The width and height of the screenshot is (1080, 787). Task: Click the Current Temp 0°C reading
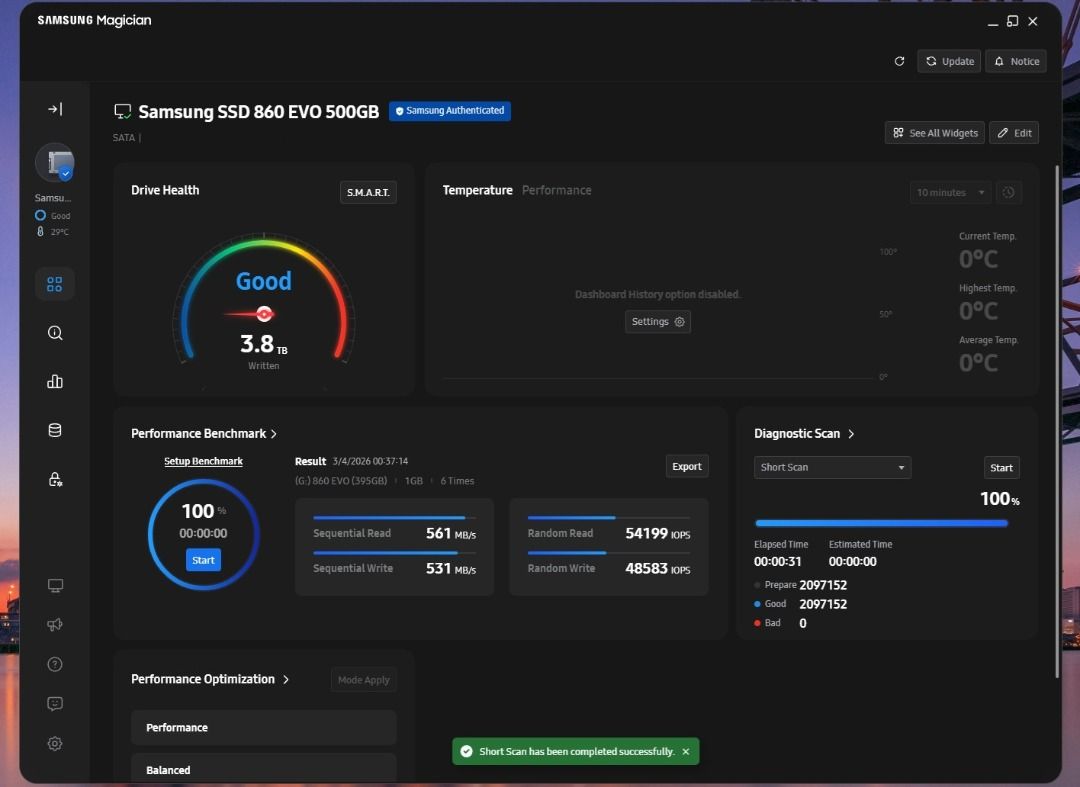click(978, 259)
